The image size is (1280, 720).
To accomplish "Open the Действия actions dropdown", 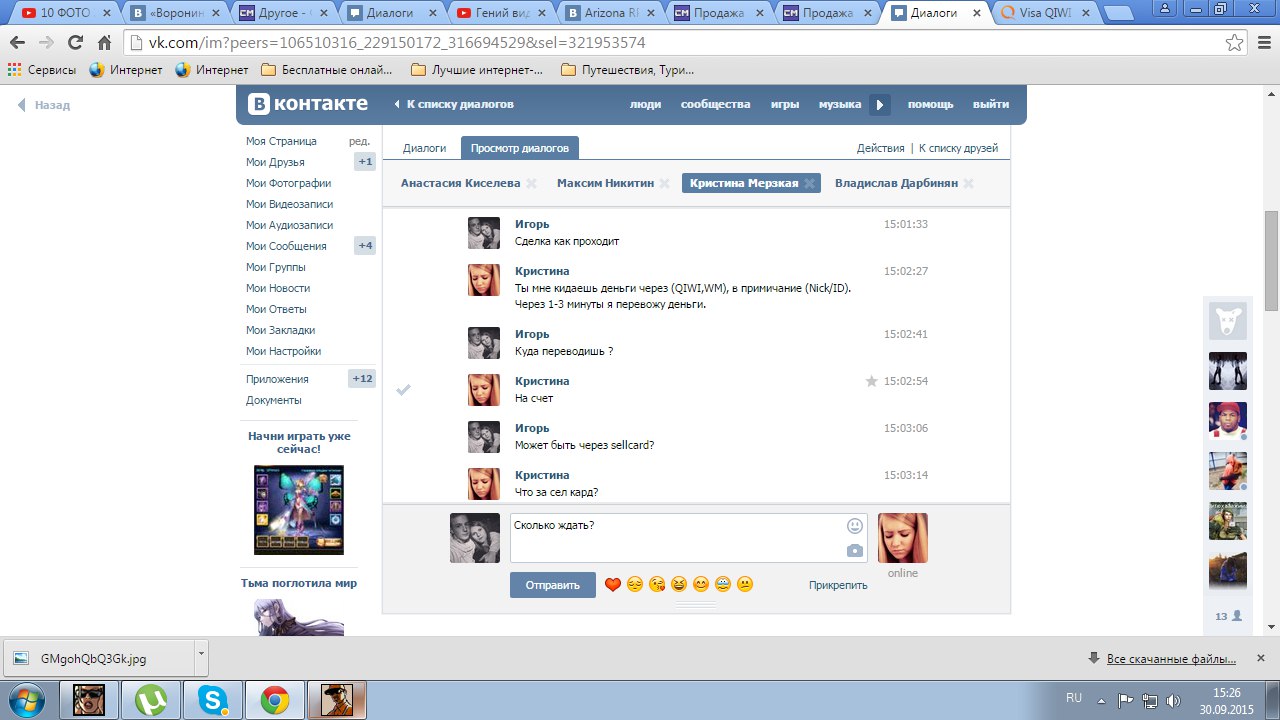I will point(880,148).
